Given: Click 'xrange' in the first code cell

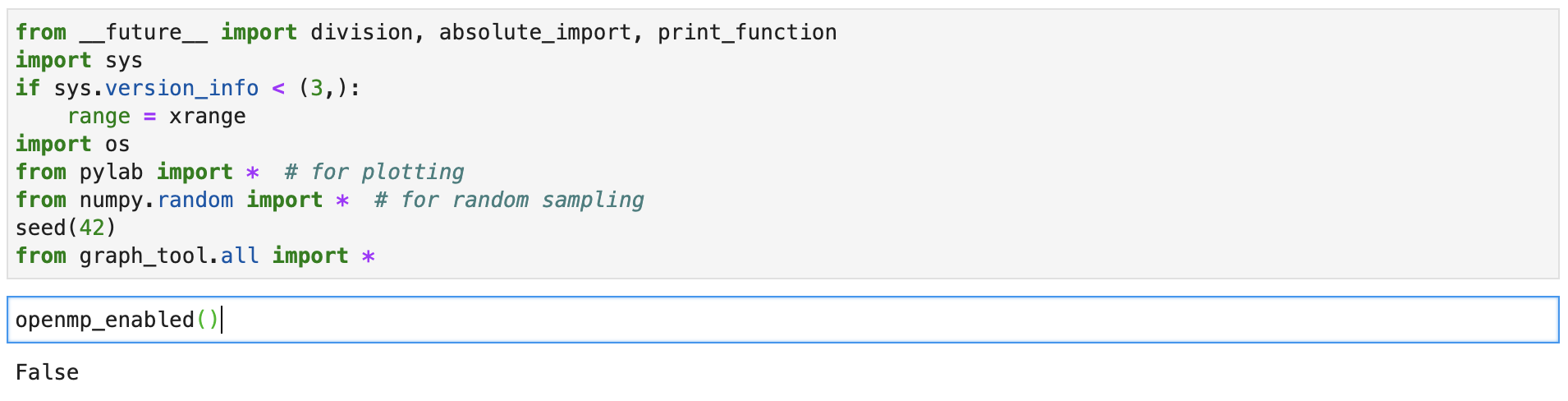Looking at the screenshot, I should point(207,116).
